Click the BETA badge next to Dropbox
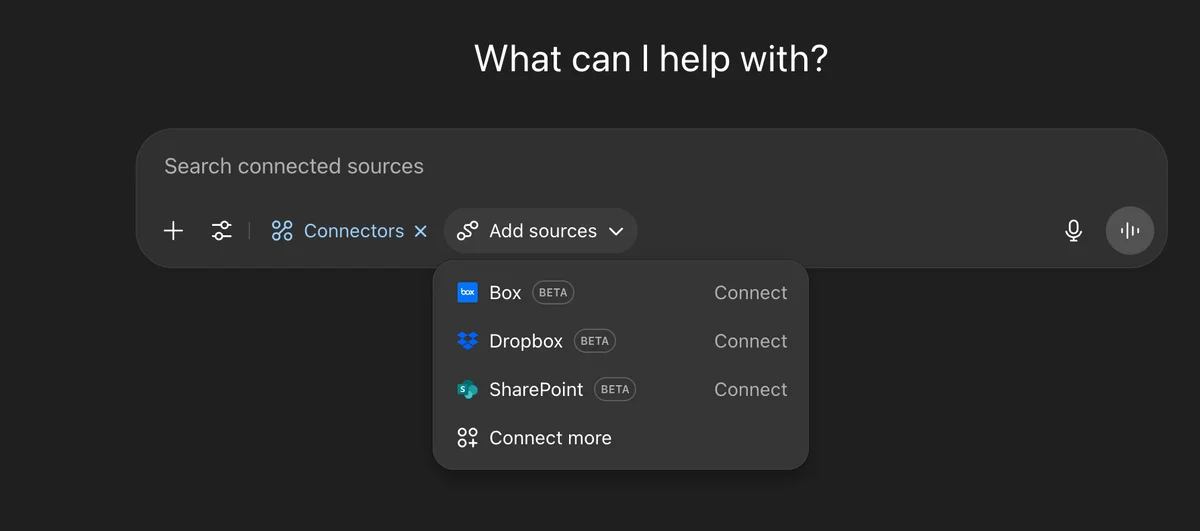 click(x=595, y=341)
